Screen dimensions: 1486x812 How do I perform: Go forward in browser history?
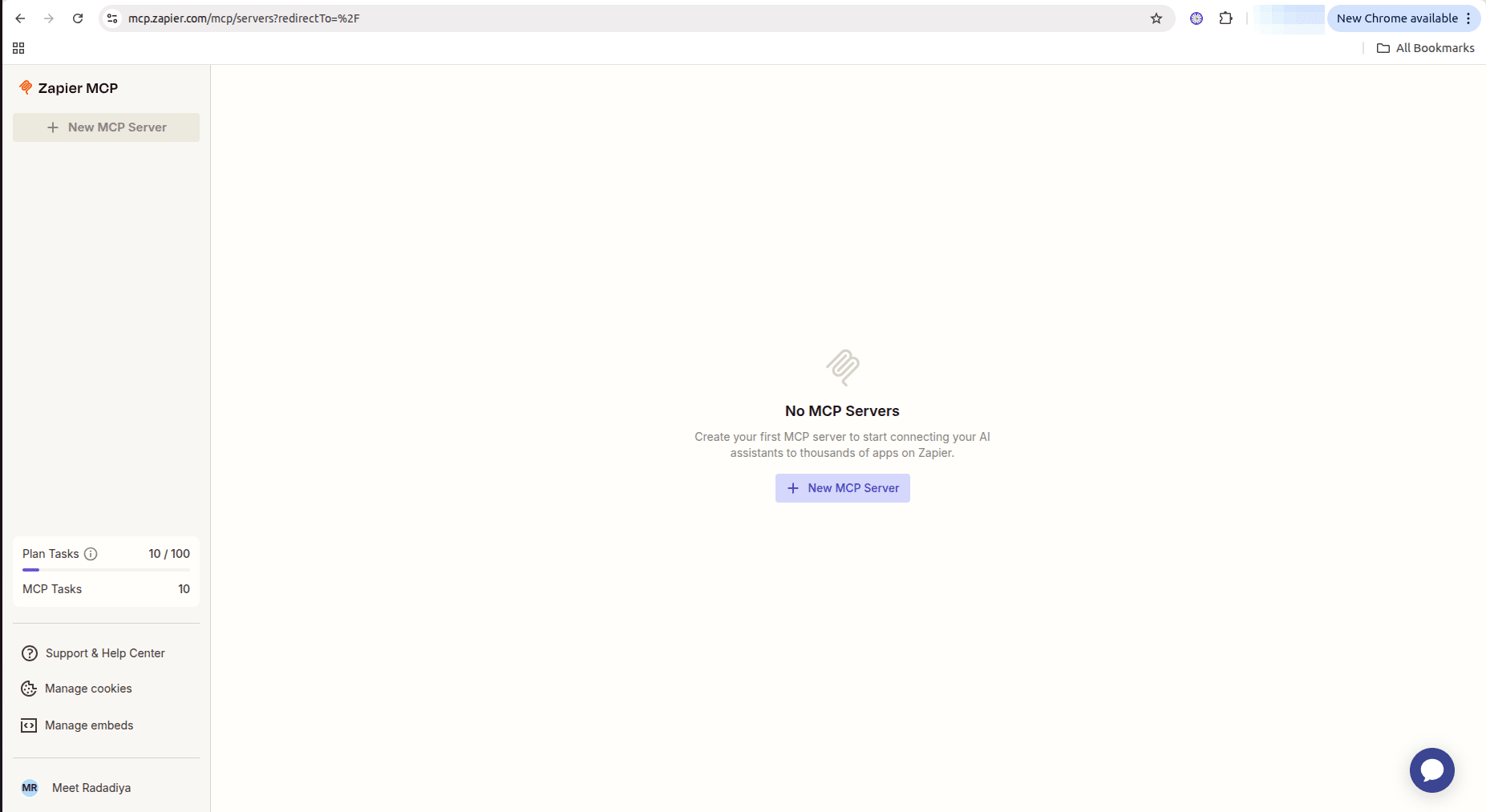[x=49, y=18]
